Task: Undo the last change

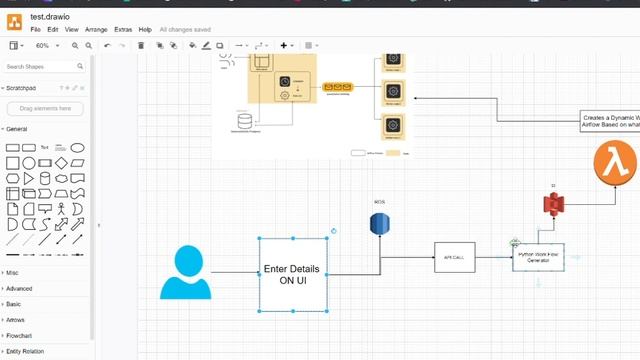Action: [107, 46]
